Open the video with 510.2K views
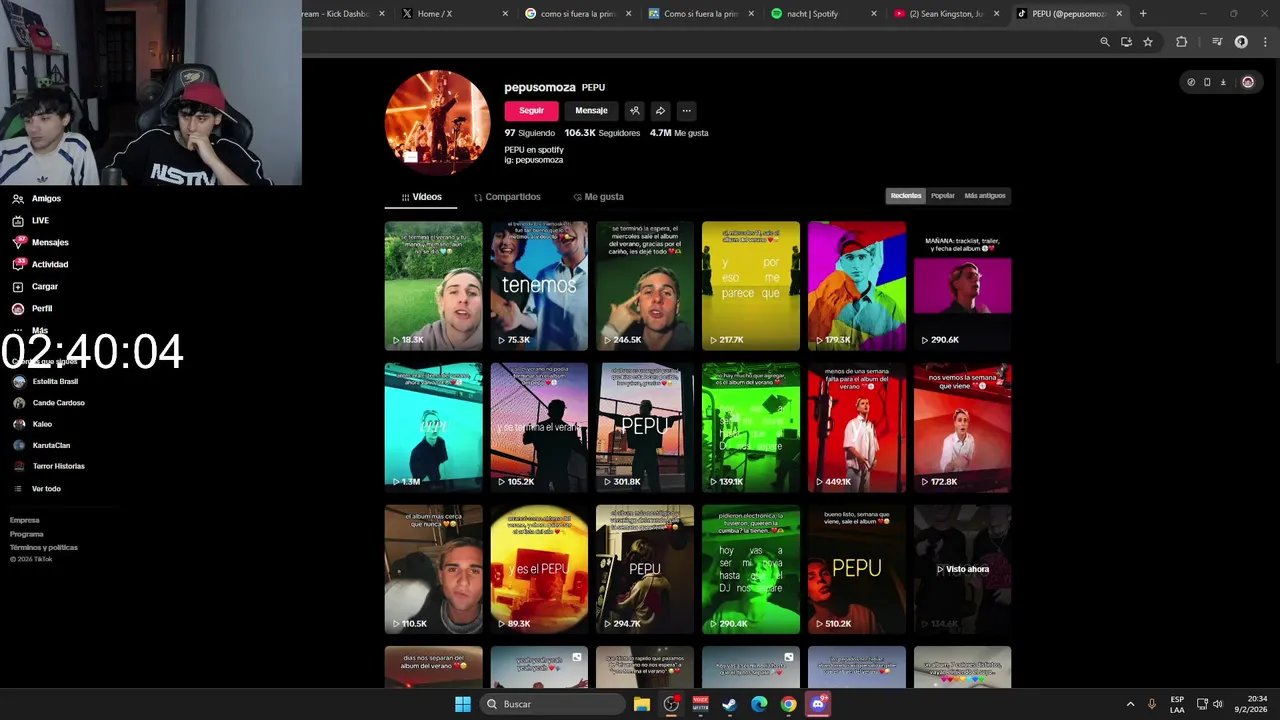The width and height of the screenshot is (1280, 720). coord(857,569)
